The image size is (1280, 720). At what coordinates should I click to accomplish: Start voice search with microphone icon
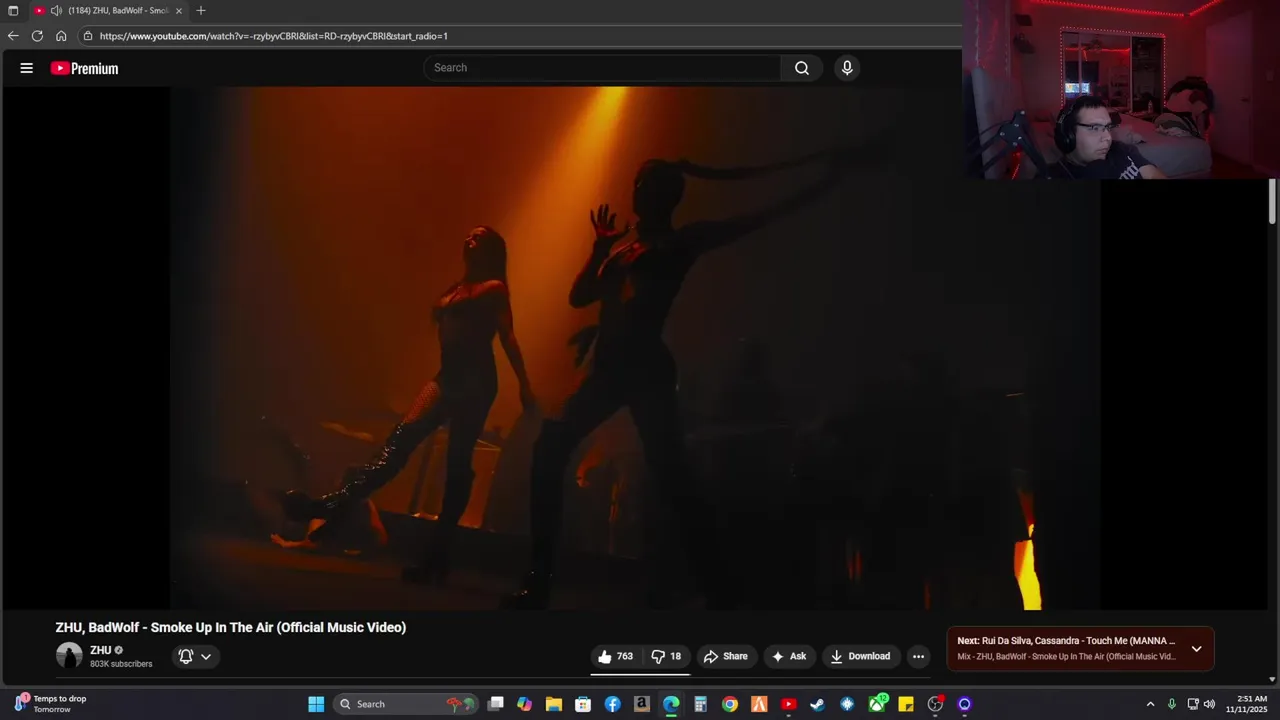click(847, 68)
